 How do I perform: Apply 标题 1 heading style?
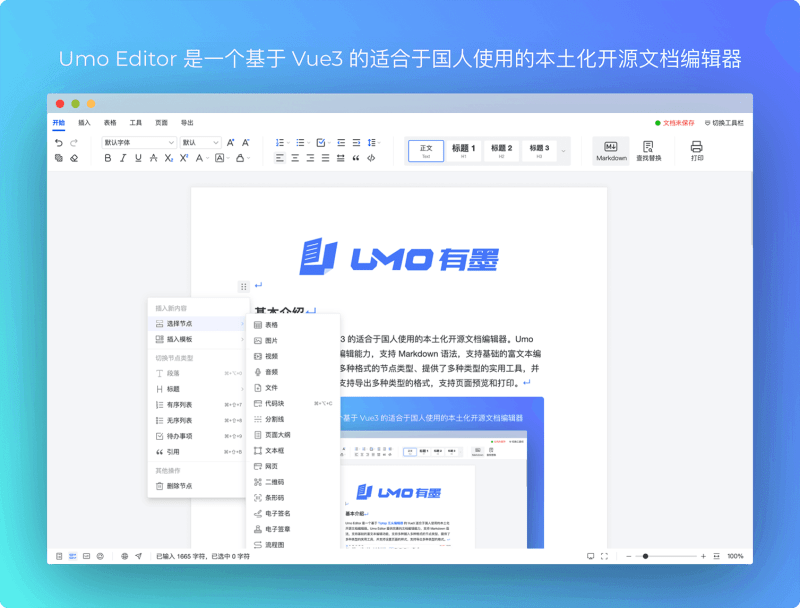click(463, 150)
